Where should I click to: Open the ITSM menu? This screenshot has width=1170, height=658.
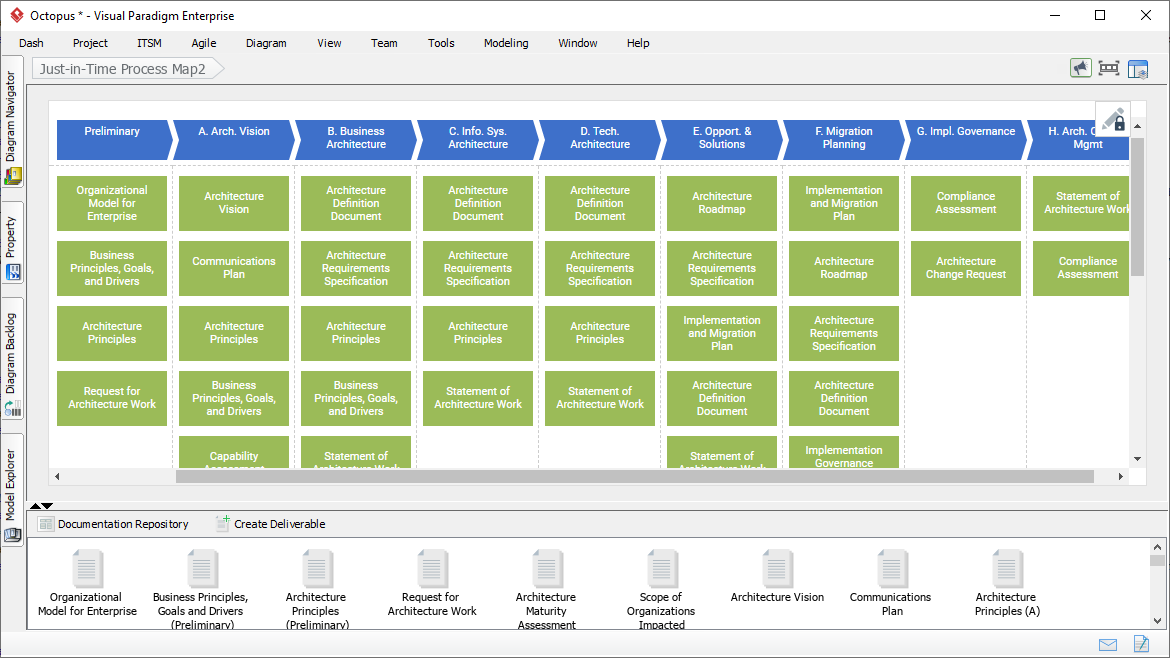point(148,43)
